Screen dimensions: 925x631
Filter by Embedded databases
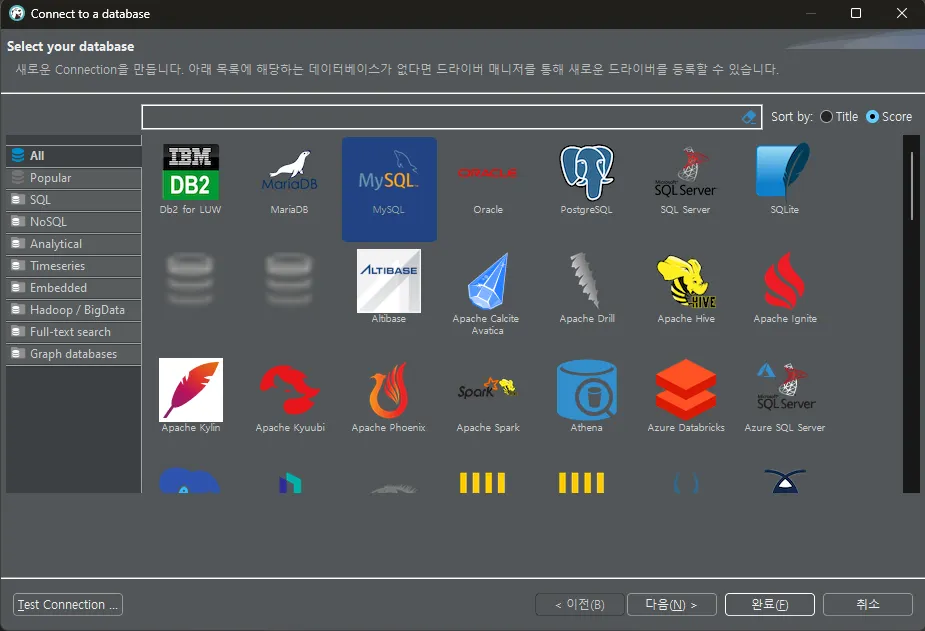[74, 288]
